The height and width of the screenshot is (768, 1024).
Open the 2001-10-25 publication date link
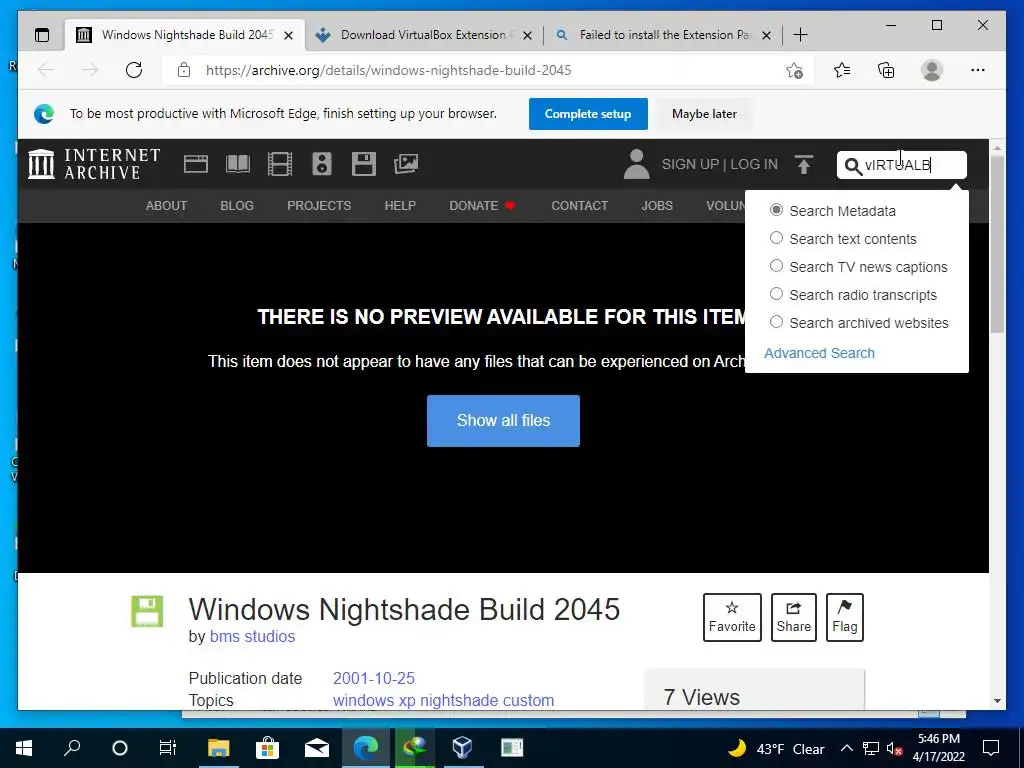374,678
